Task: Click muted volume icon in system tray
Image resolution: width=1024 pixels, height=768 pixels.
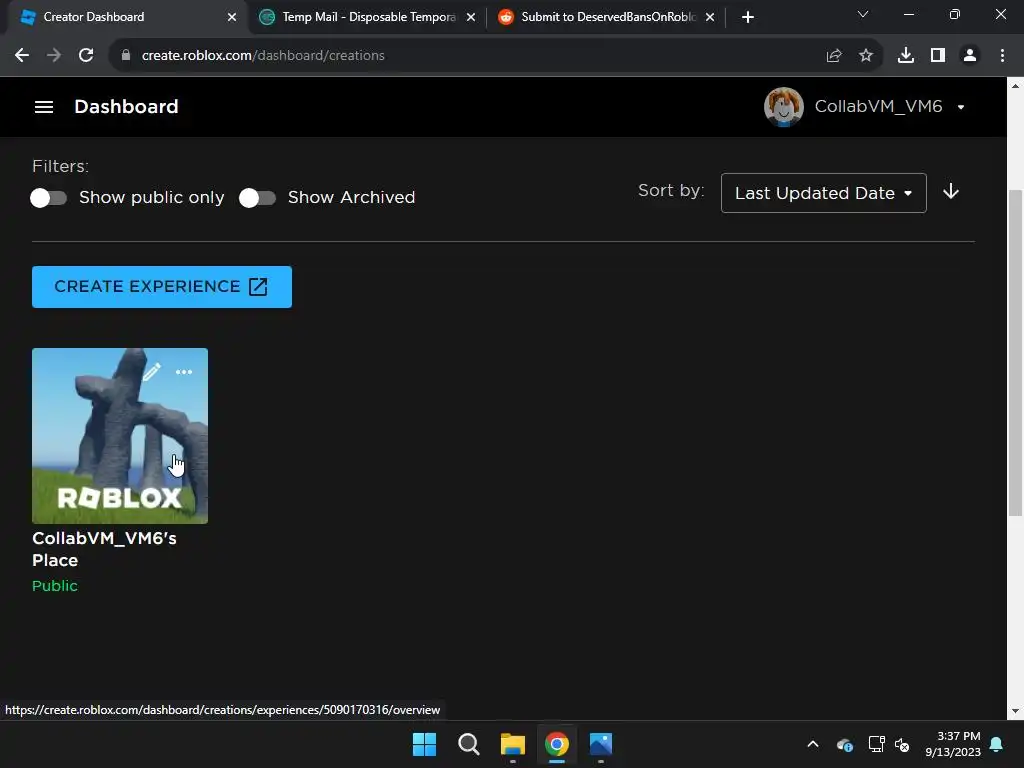Action: pyautogui.click(x=903, y=744)
